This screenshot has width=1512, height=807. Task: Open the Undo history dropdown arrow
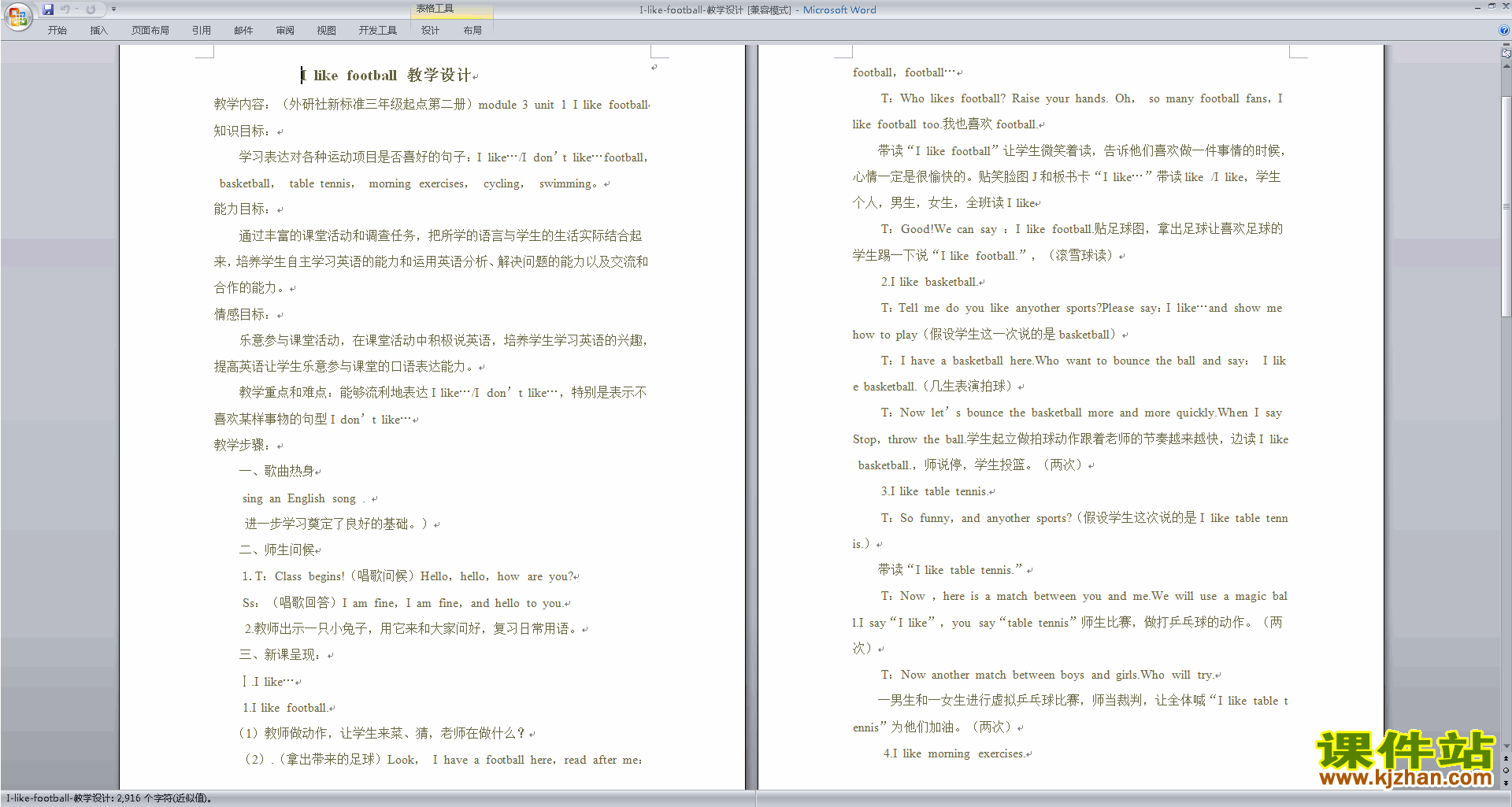pyautogui.click(x=77, y=9)
